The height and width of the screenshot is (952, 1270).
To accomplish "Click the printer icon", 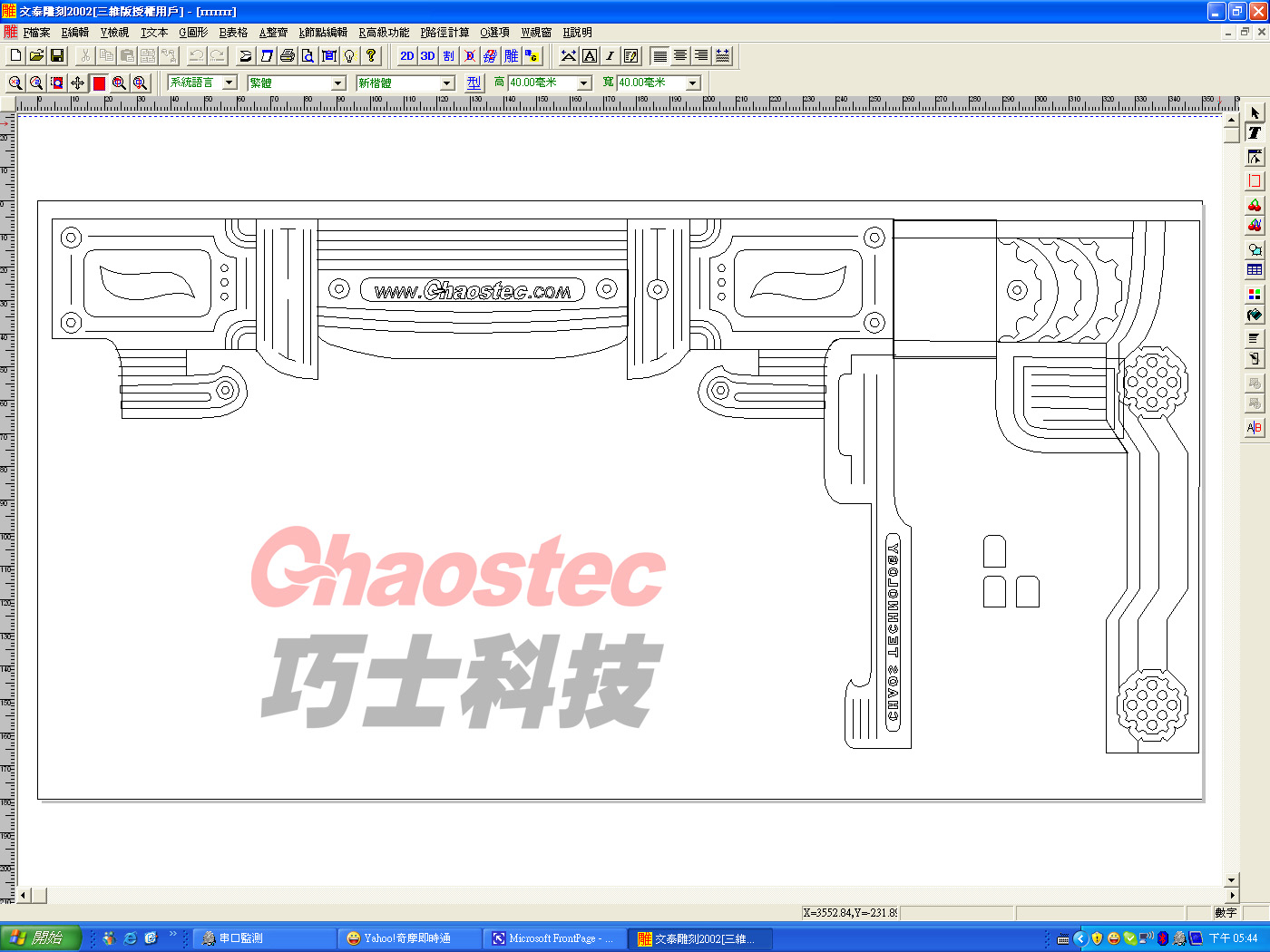I will 288,56.
